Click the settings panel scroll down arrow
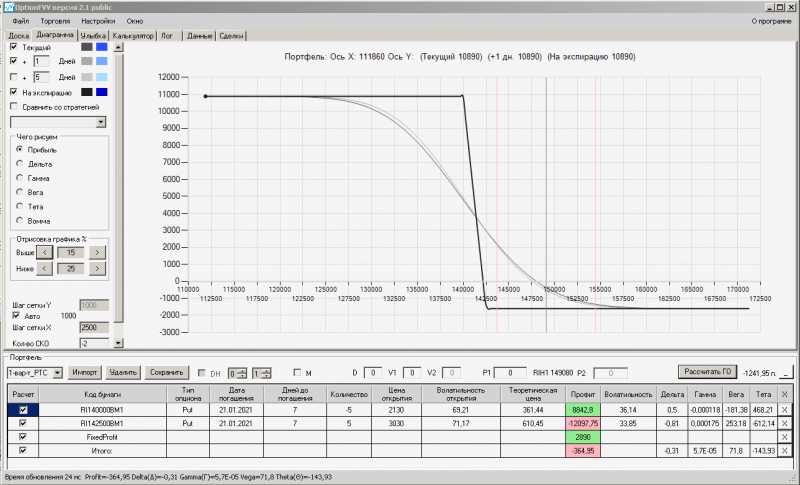The image size is (800, 485). [x=118, y=343]
